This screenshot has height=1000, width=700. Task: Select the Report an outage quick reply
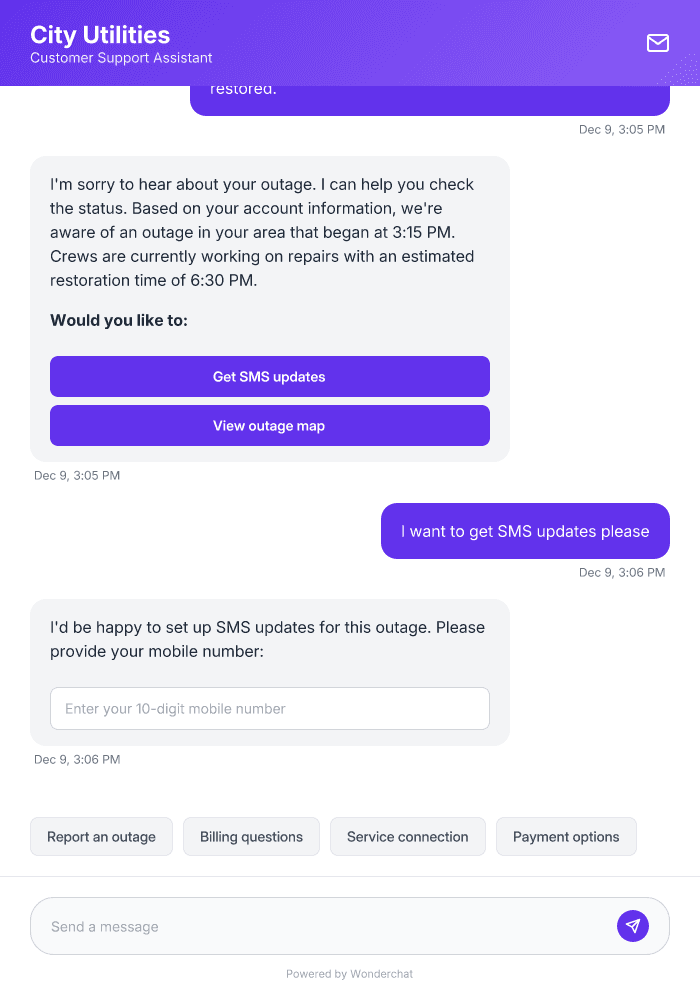(101, 836)
